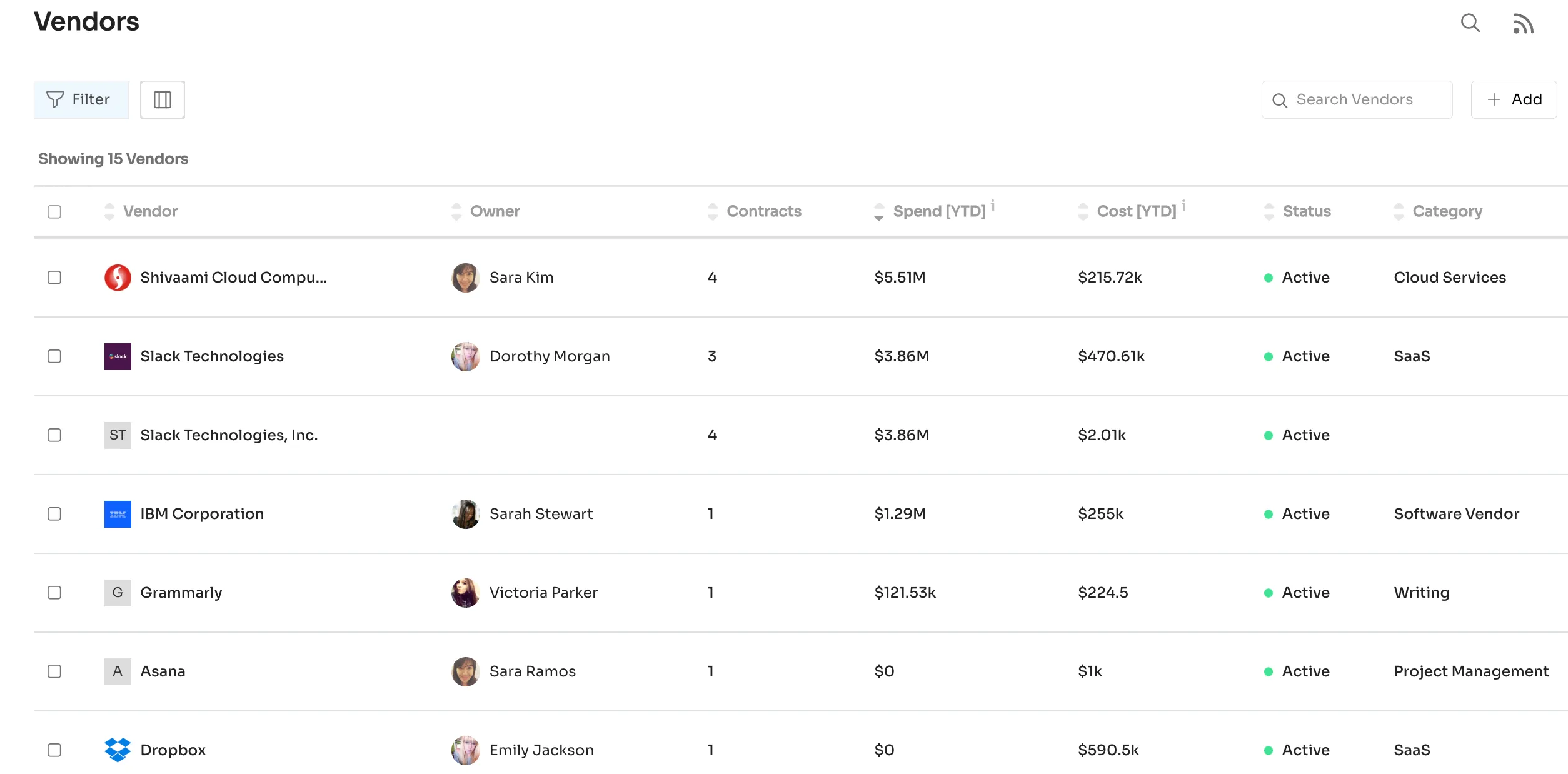Click the Spend [YTD] info icon

click(x=993, y=205)
